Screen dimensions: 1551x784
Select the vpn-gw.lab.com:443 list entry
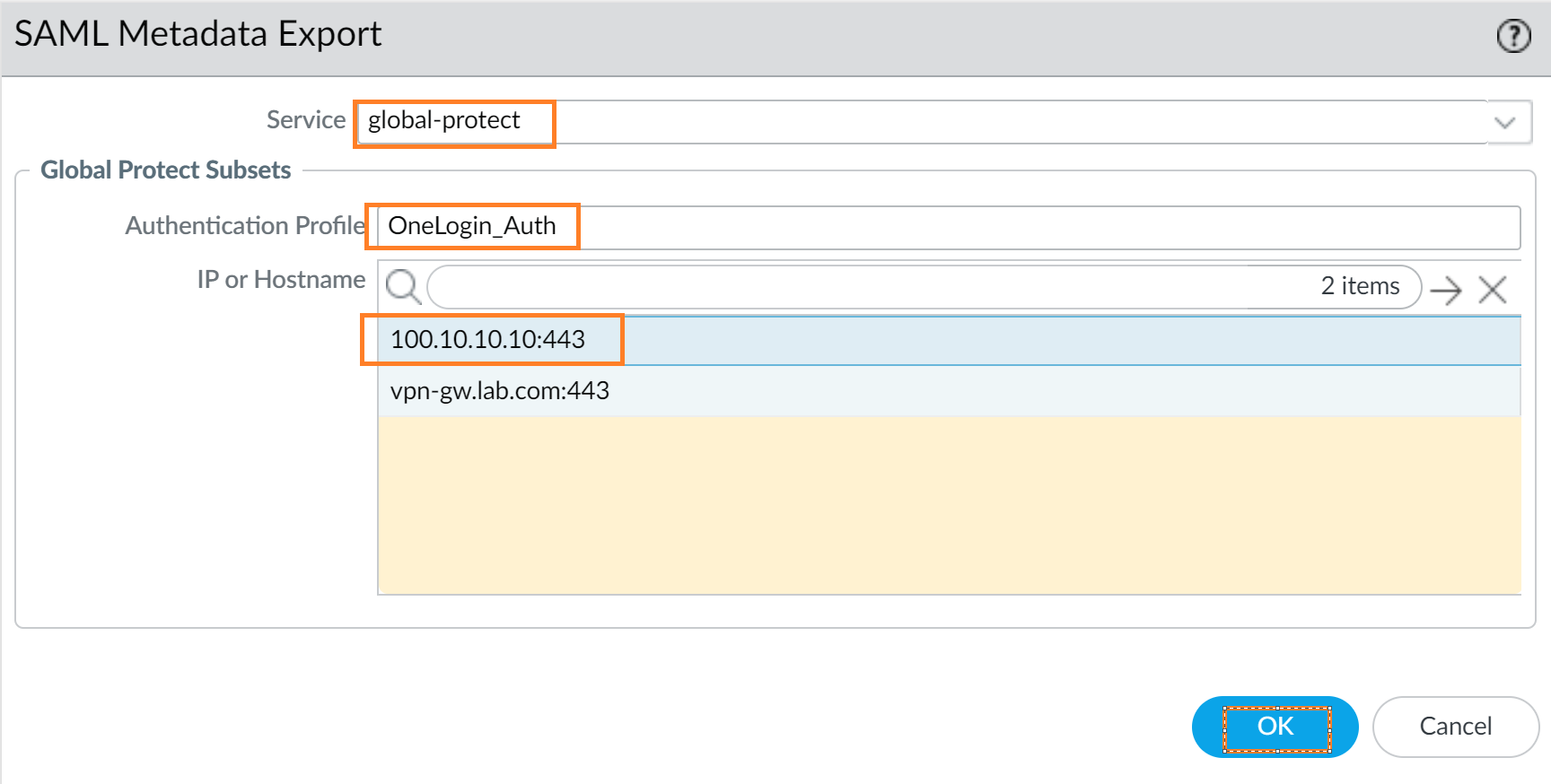click(x=500, y=391)
